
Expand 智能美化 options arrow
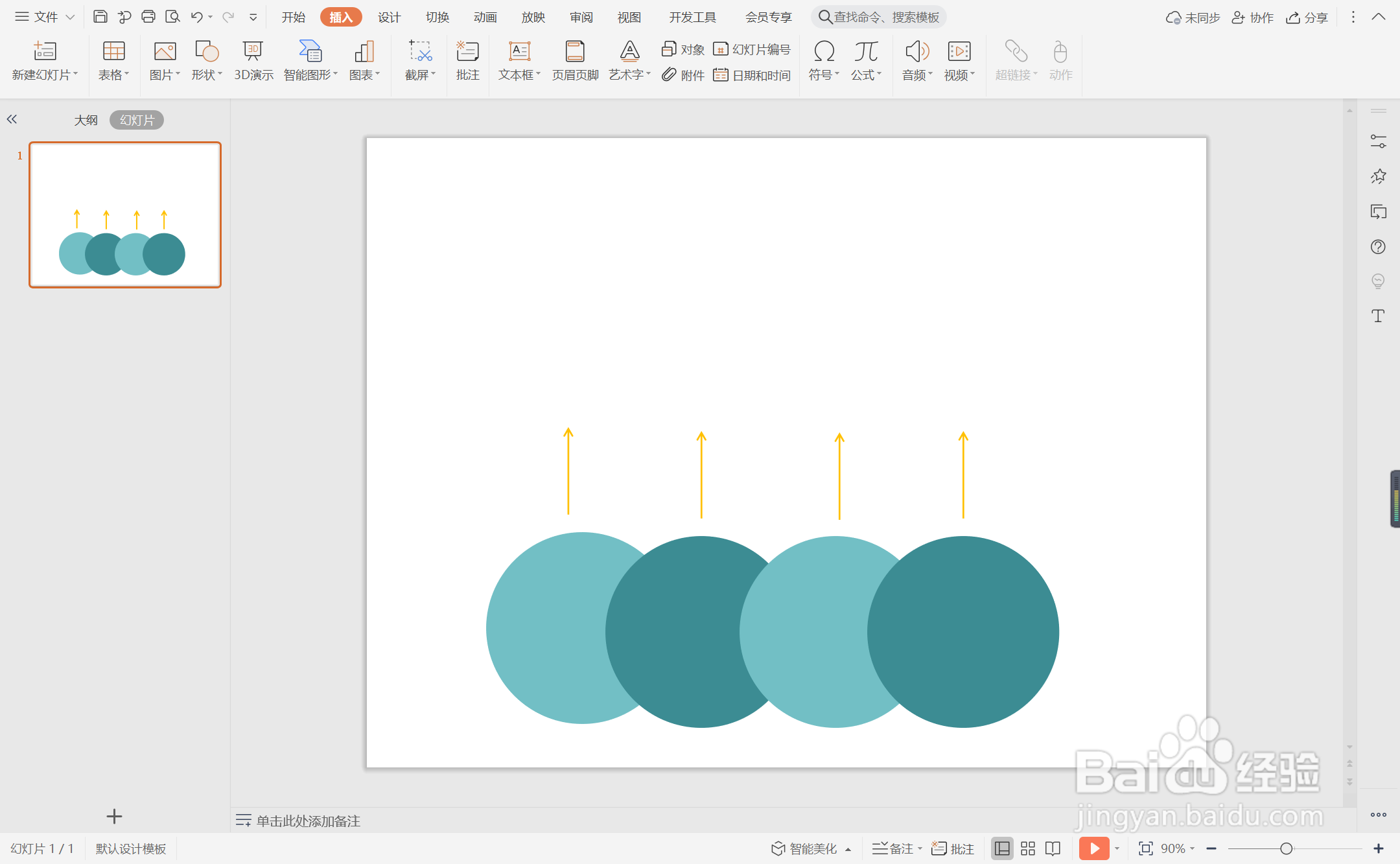[x=848, y=849]
